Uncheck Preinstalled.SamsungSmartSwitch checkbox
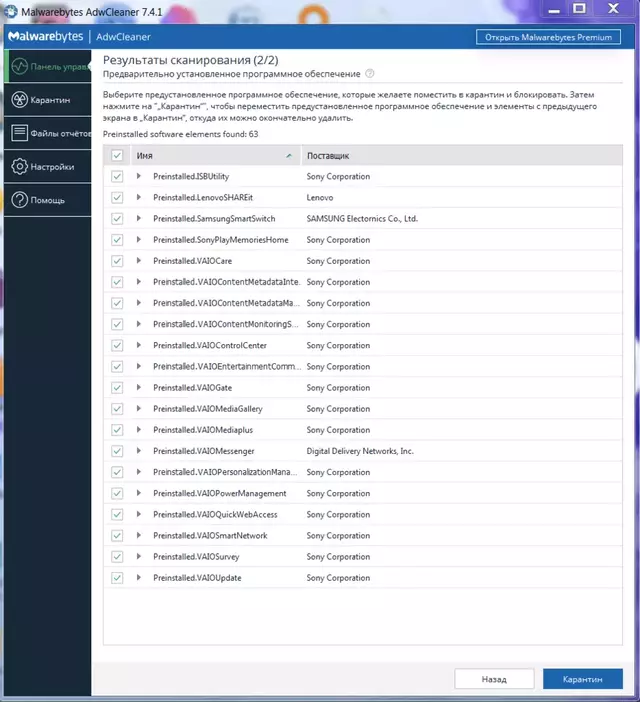Screen dimensions: 640x702 tap(117, 218)
